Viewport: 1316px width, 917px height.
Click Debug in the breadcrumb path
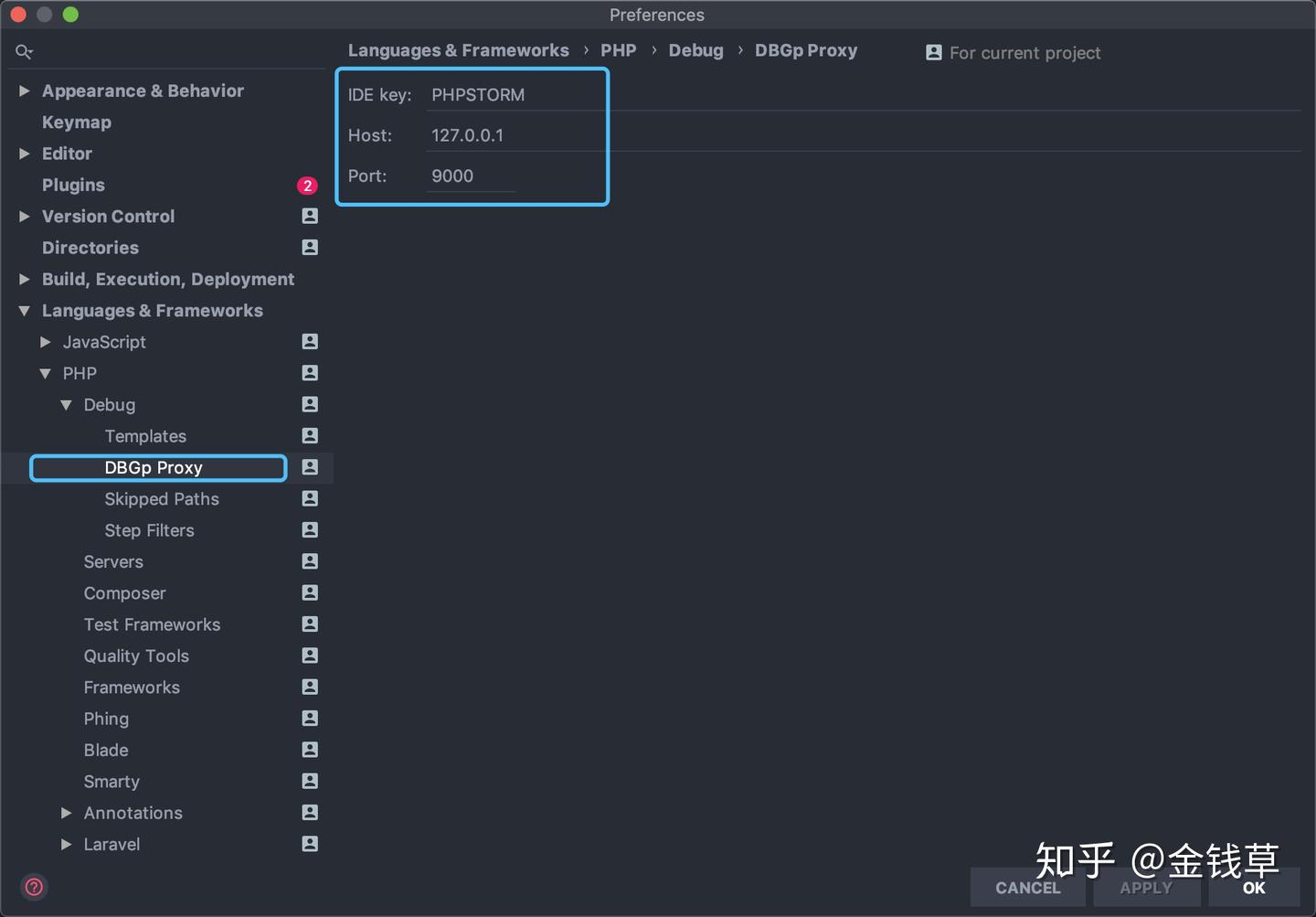tap(695, 50)
